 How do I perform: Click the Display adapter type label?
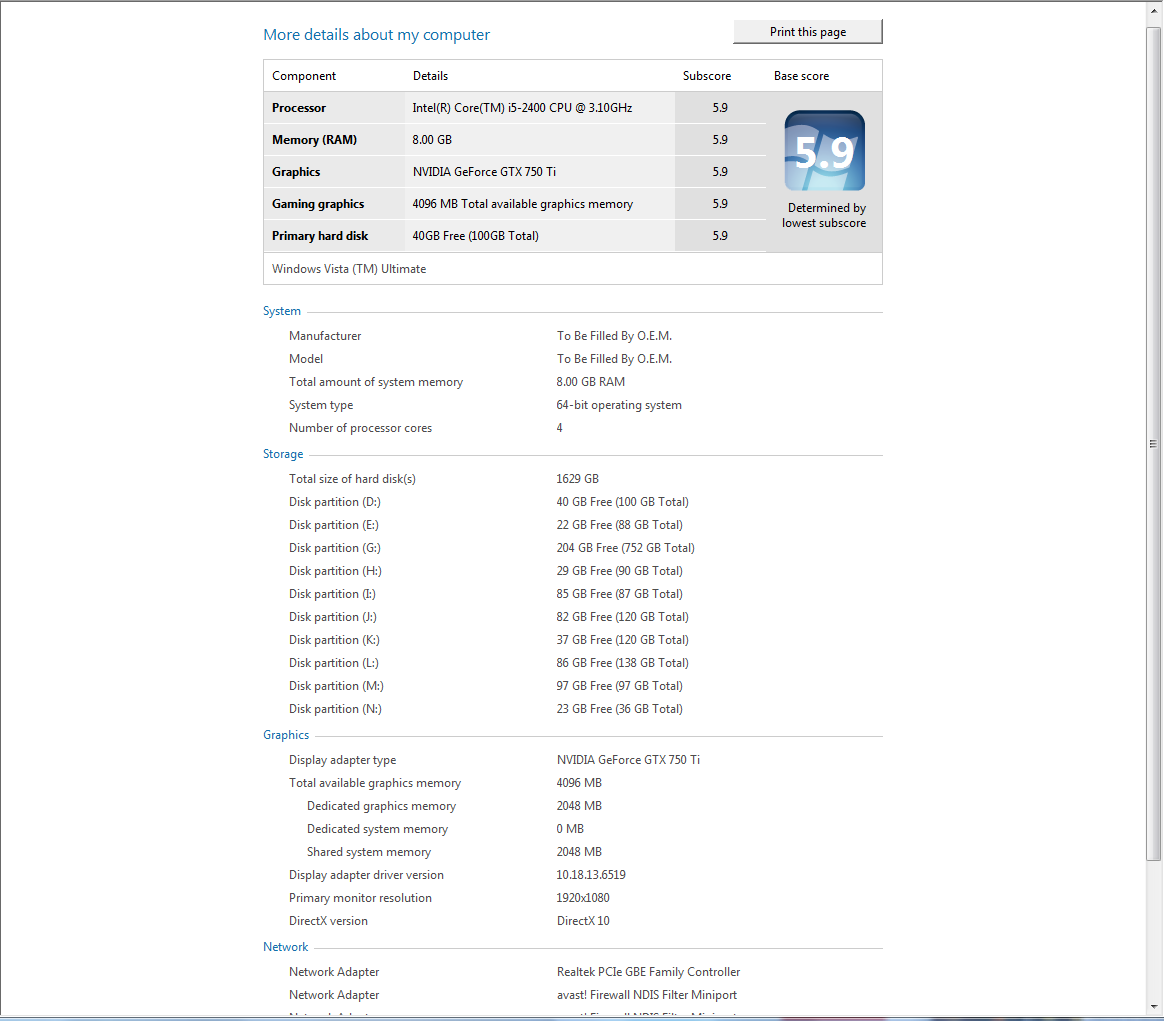coord(342,760)
